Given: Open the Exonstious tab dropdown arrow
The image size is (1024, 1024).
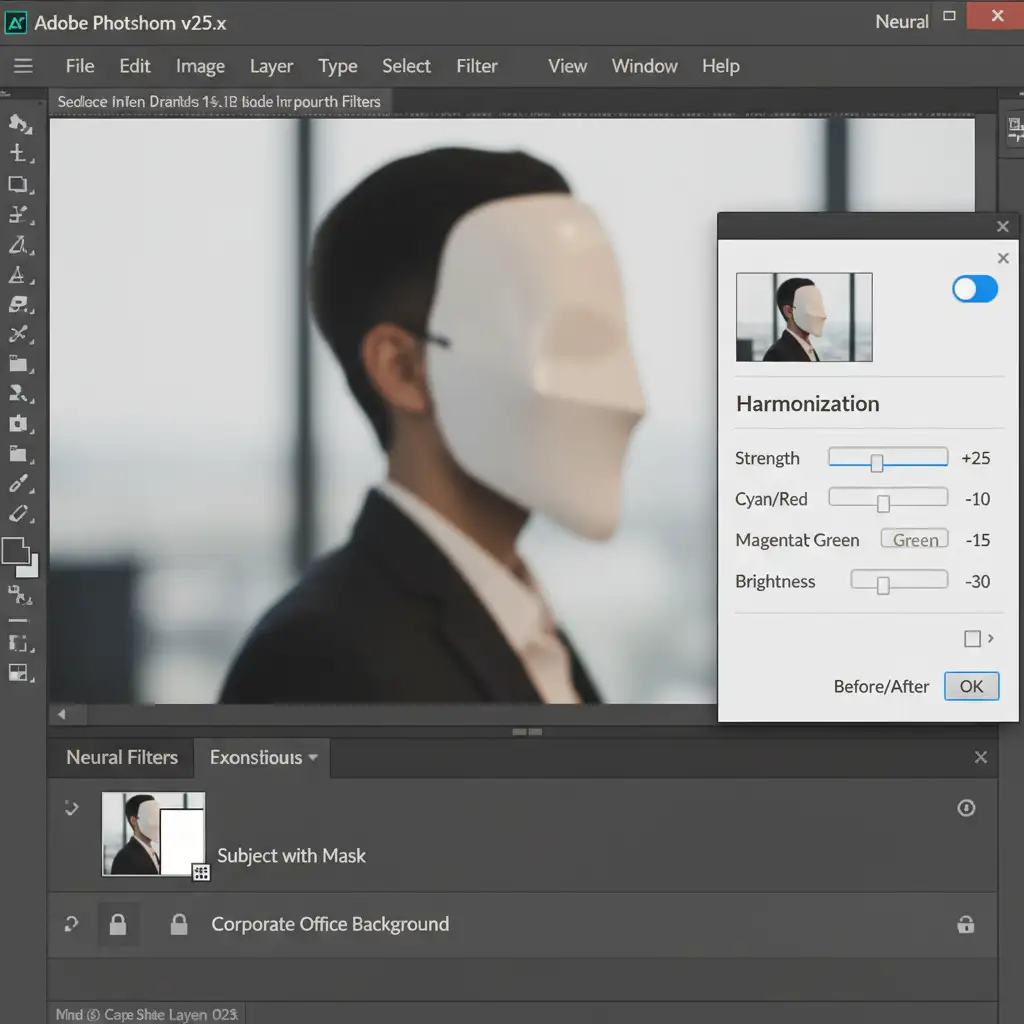Looking at the screenshot, I should (313, 758).
